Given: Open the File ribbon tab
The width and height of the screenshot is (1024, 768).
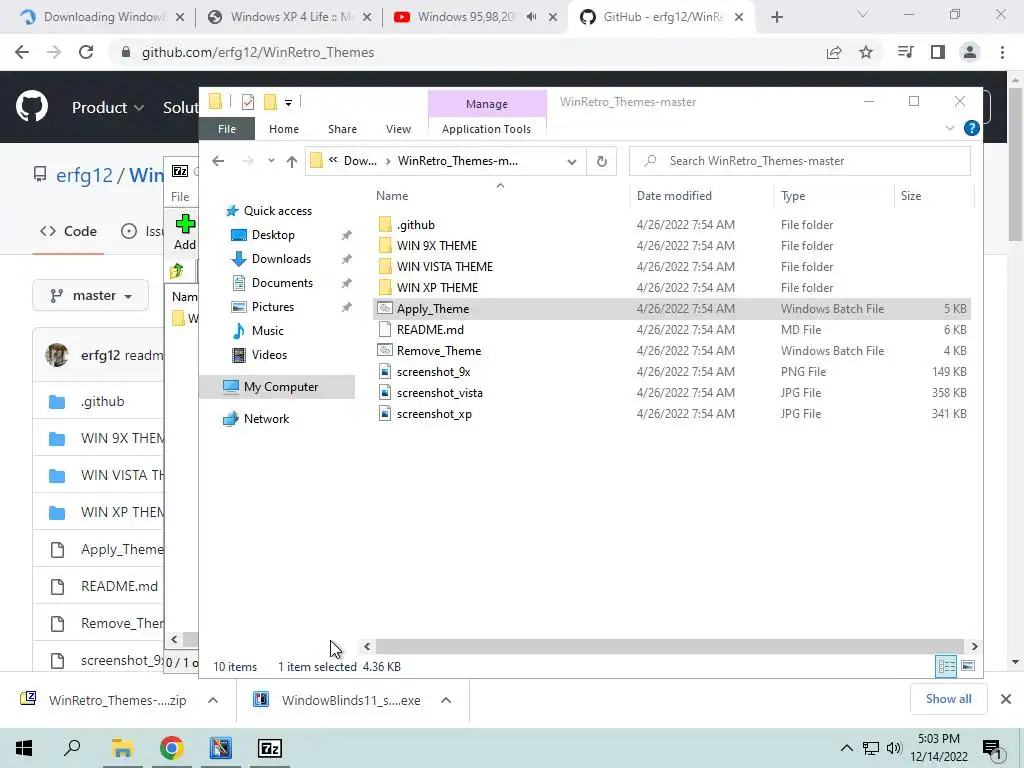Looking at the screenshot, I should [x=227, y=129].
